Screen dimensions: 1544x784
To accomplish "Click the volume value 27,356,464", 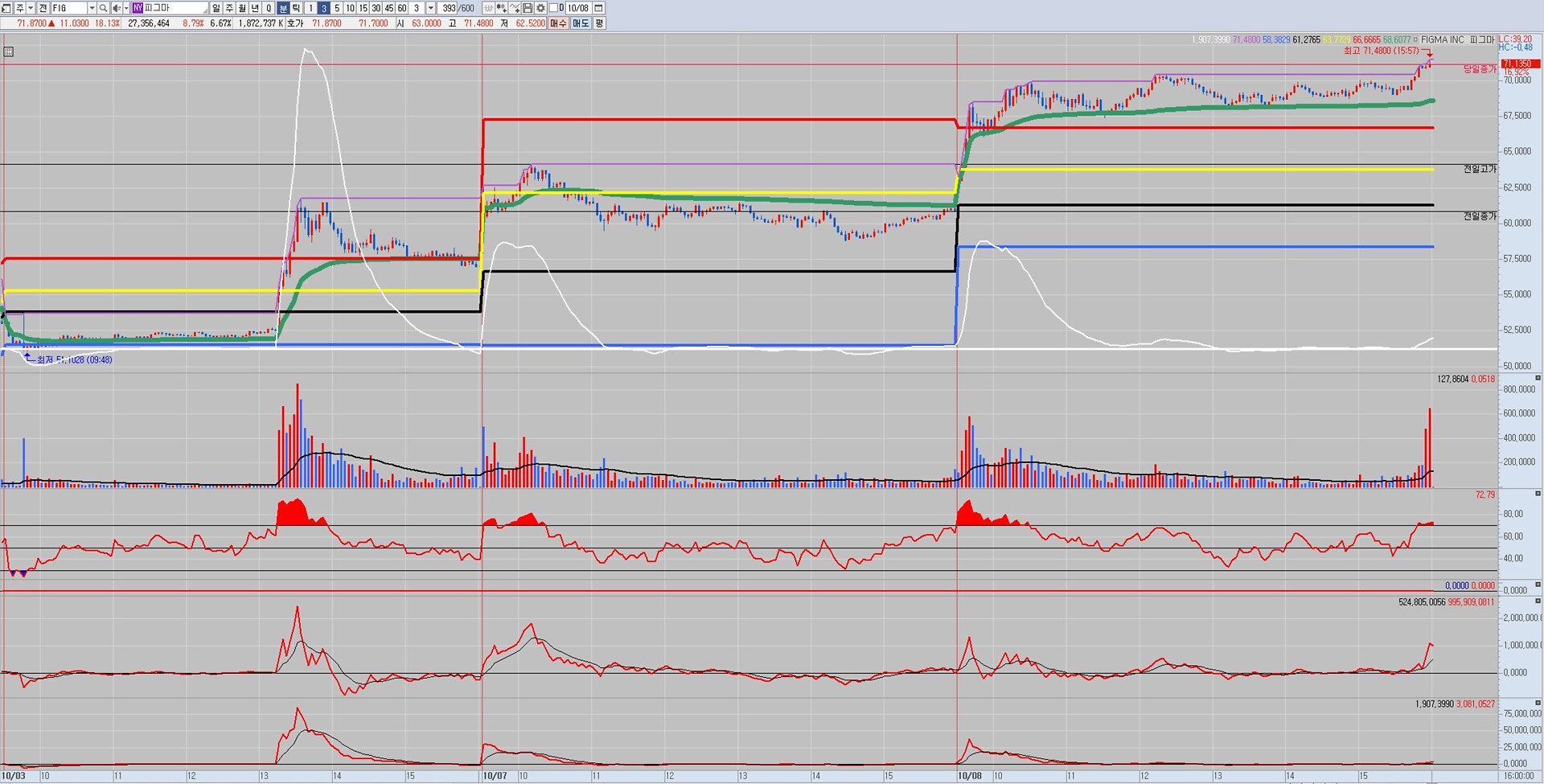I will pos(149,23).
